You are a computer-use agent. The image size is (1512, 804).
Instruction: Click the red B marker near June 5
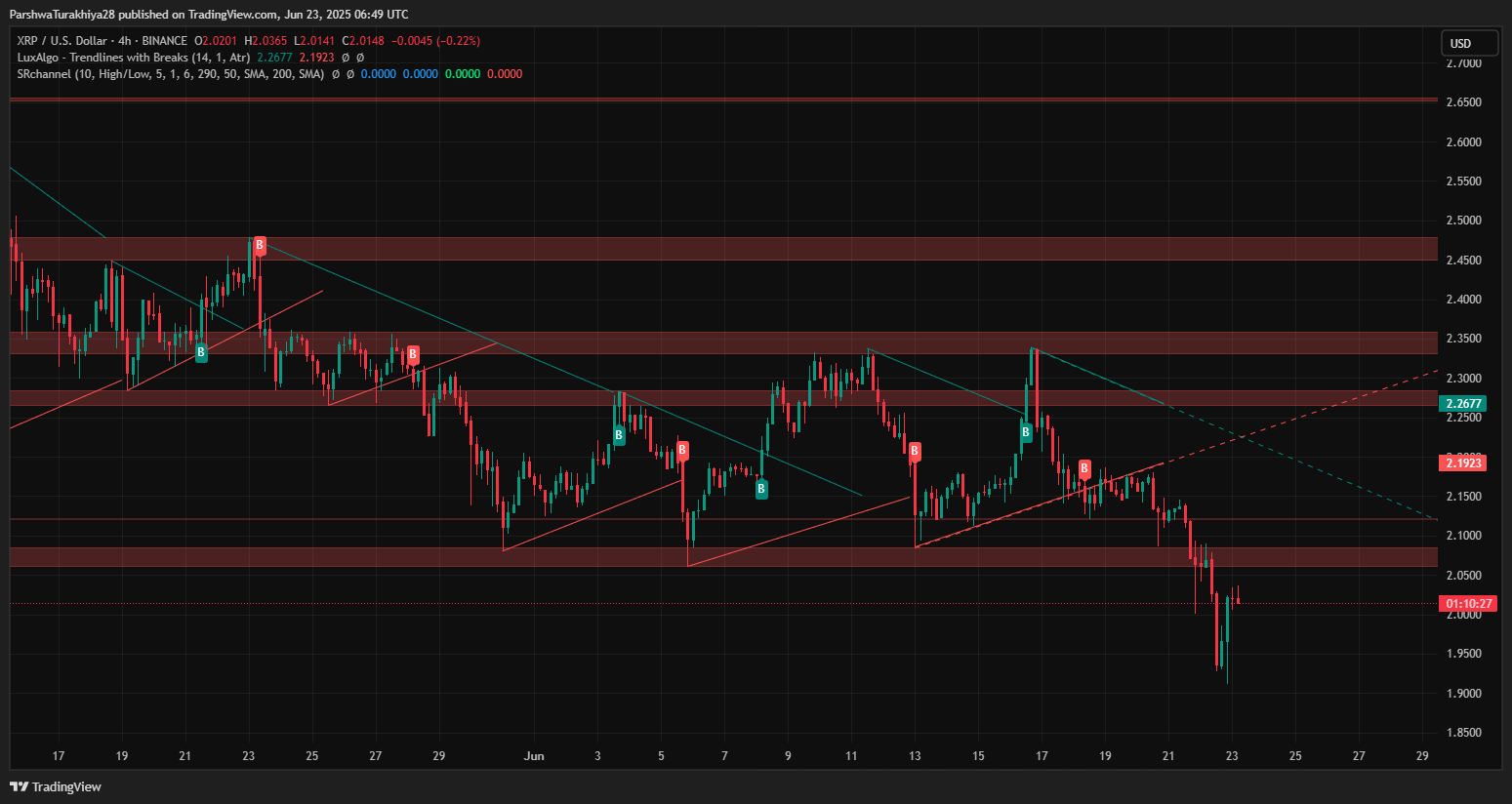[x=682, y=450]
